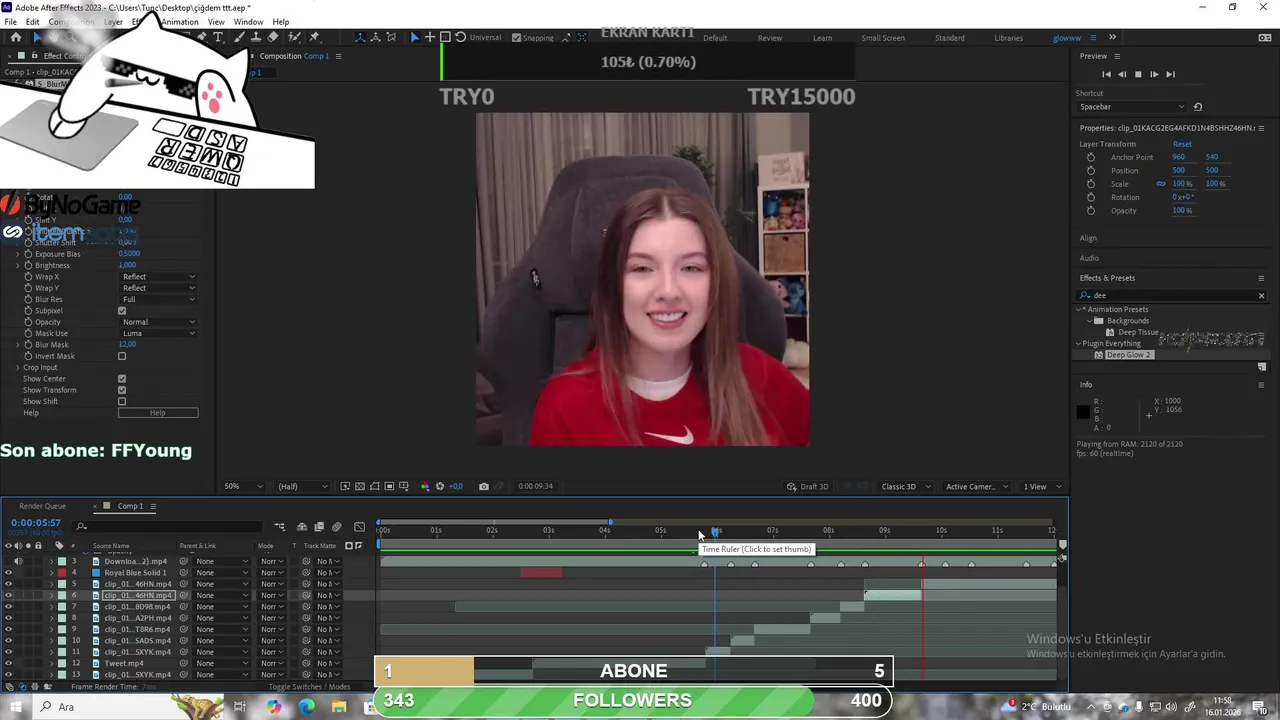
Task: Toggle the Show Transform checkbox
Action: [x=122, y=390]
